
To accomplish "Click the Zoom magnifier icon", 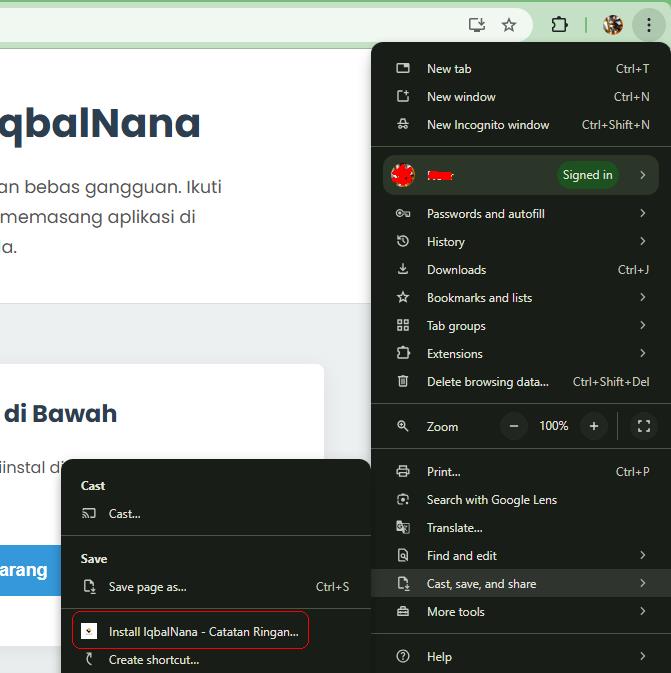I will coord(403,426).
